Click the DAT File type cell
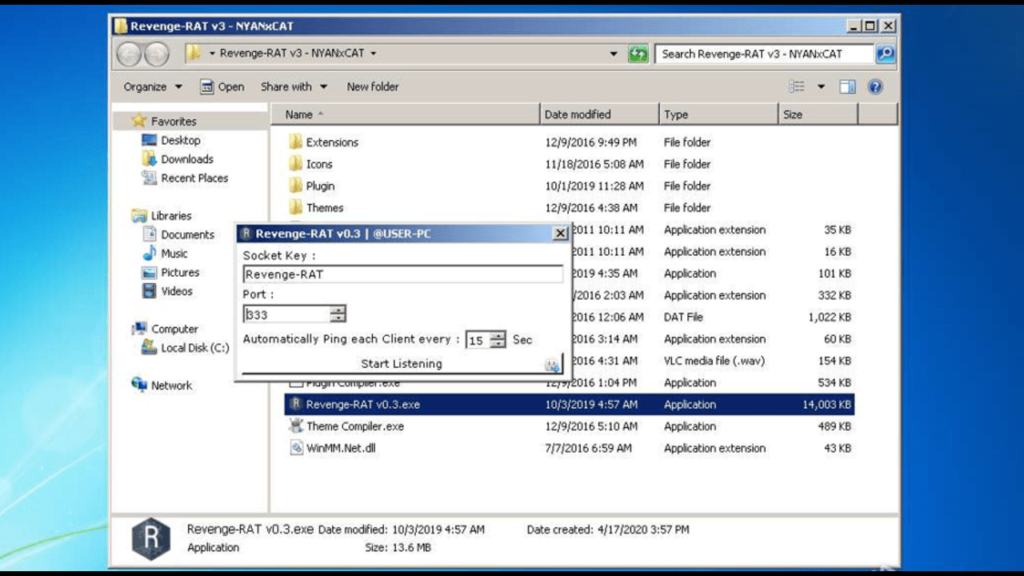The height and width of the screenshot is (576, 1024). pyautogui.click(x=684, y=317)
